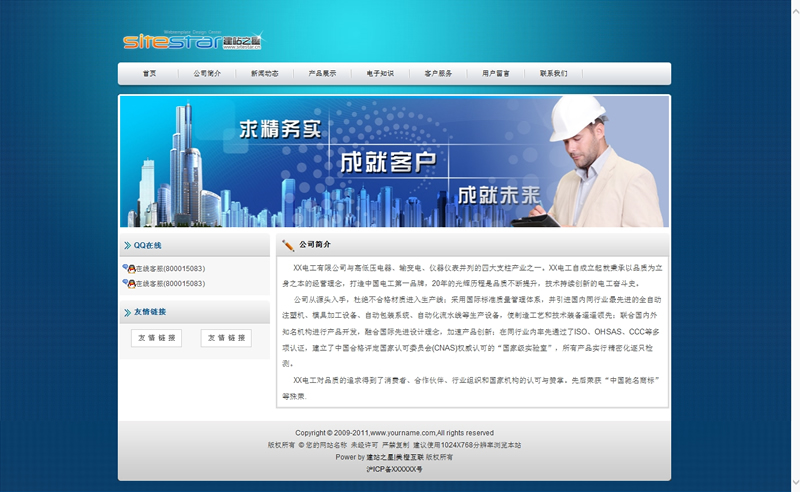Open the 首页 navigation item
Image resolution: width=800 pixels, height=492 pixels.
[149, 74]
